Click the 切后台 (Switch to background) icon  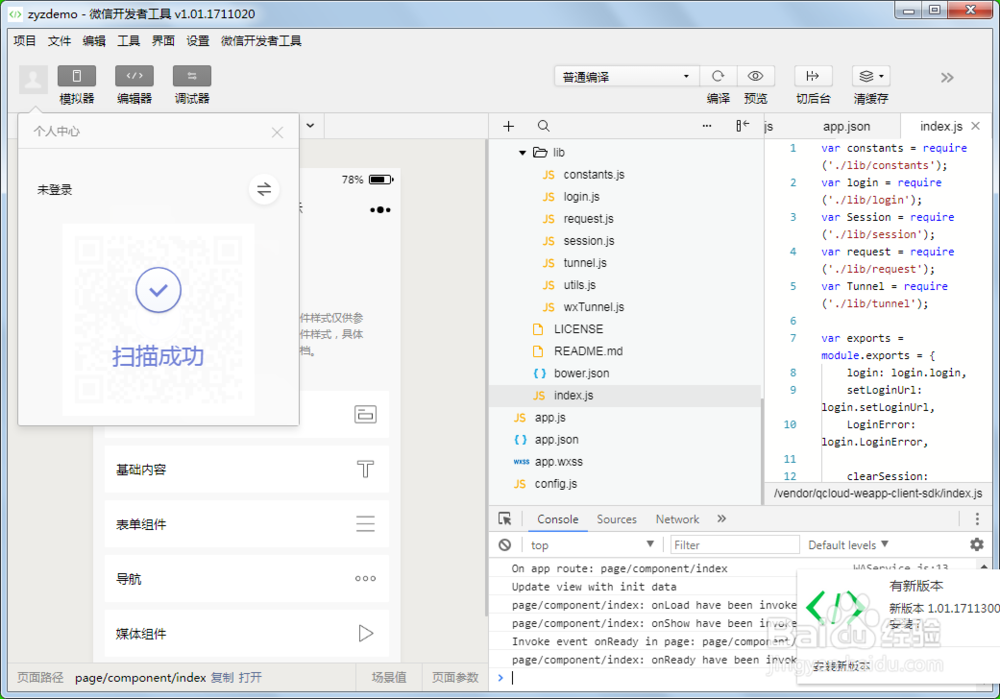813,76
